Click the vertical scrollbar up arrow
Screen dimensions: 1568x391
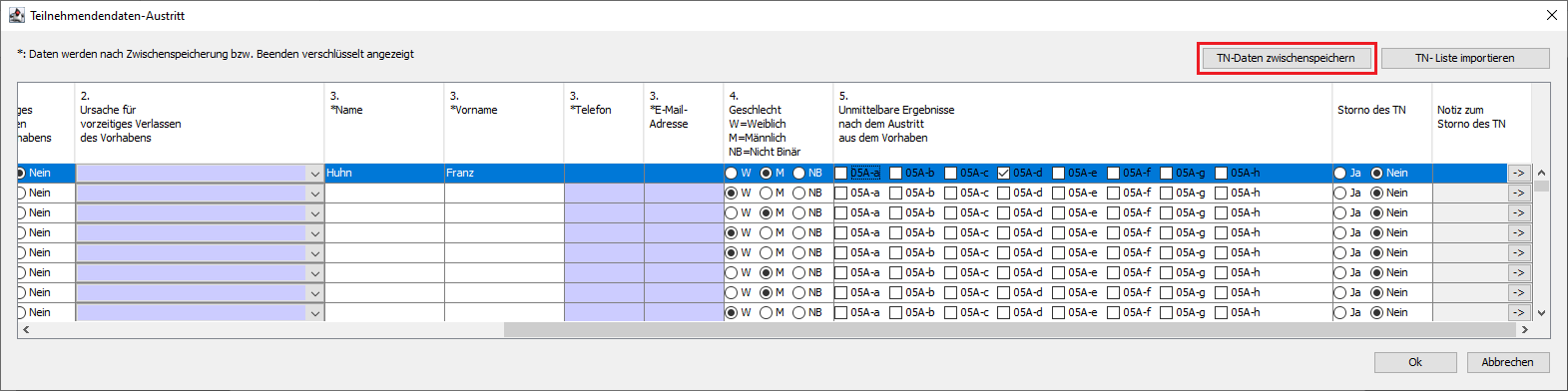(x=1541, y=174)
